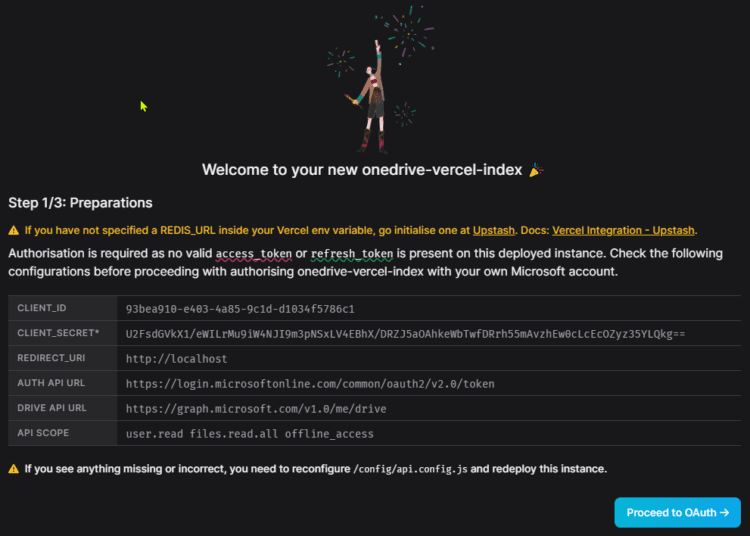
Task: Click the warning icon beside the reconfigure notice
Action: click(x=14, y=469)
